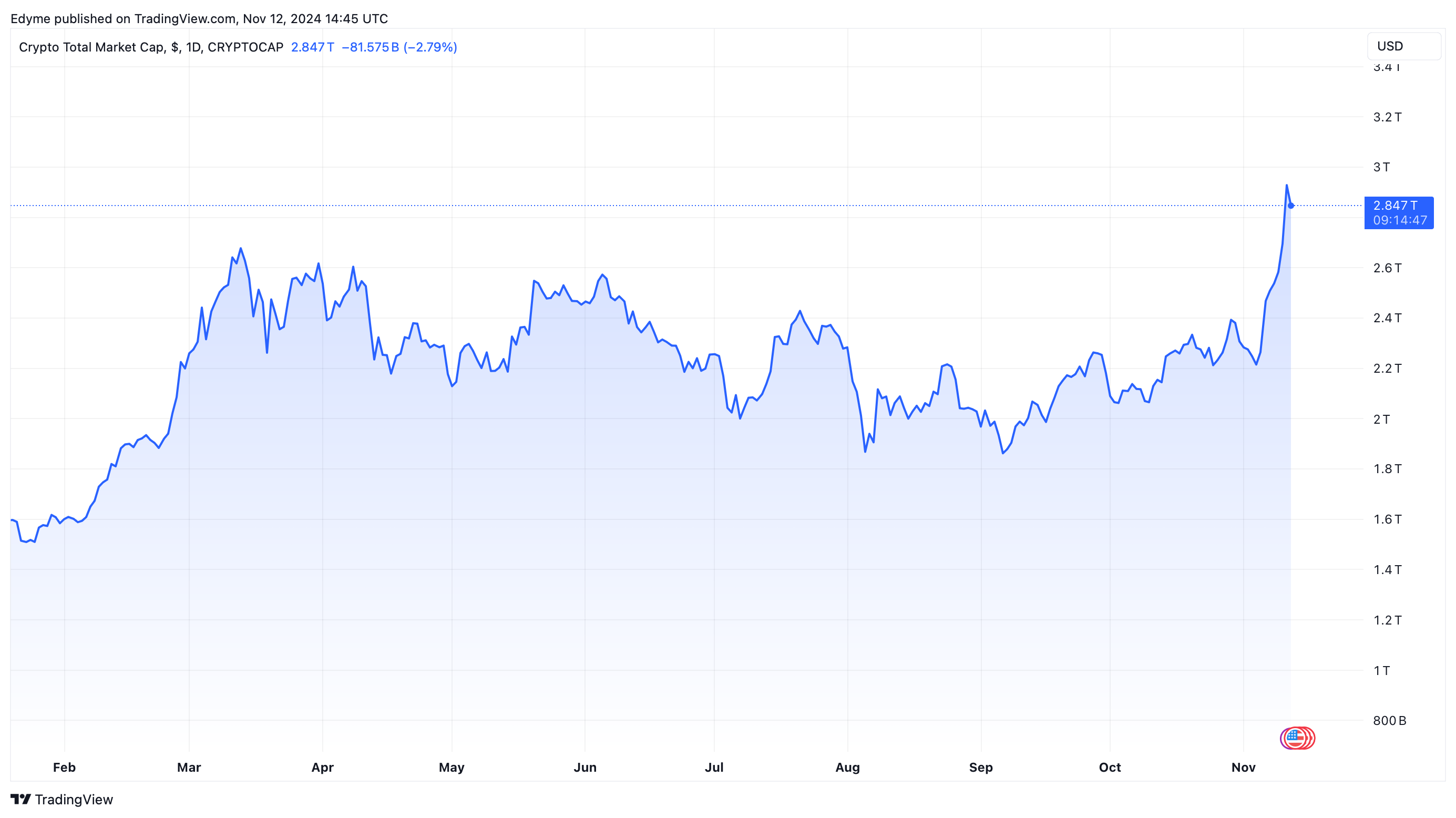Select the Nov label on the time axis
The height and width of the screenshot is (818, 1456).
[x=1244, y=767]
